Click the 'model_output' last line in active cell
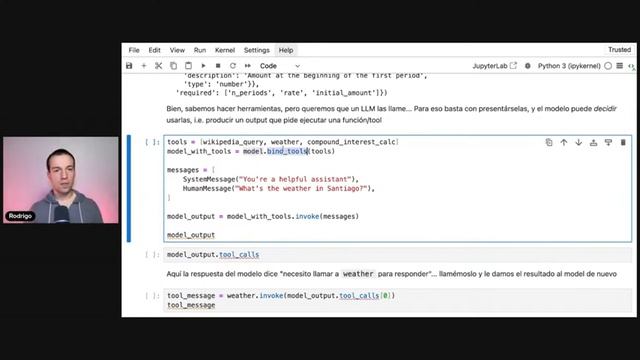 coord(191,235)
